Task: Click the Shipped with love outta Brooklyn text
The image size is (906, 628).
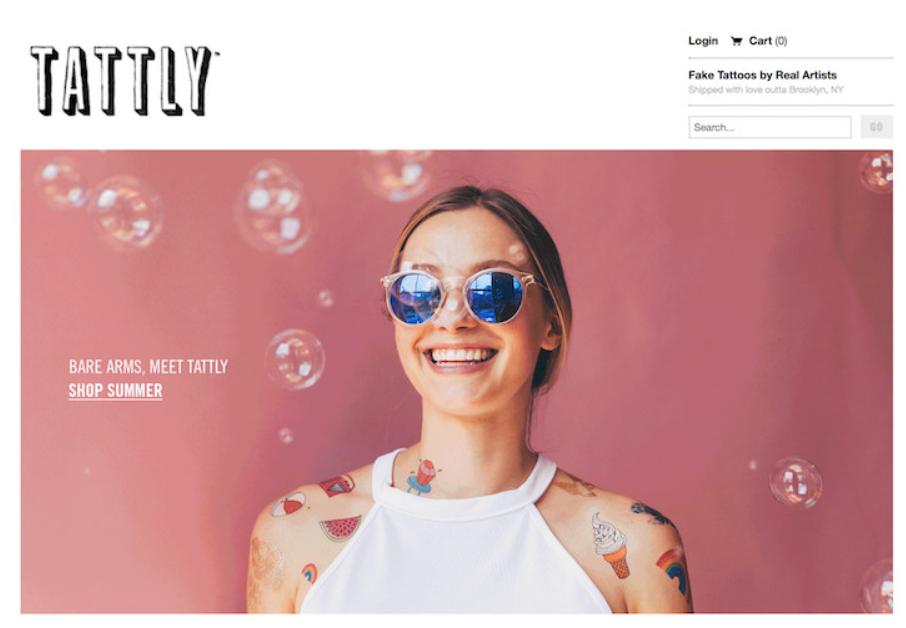Action: (x=766, y=90)
